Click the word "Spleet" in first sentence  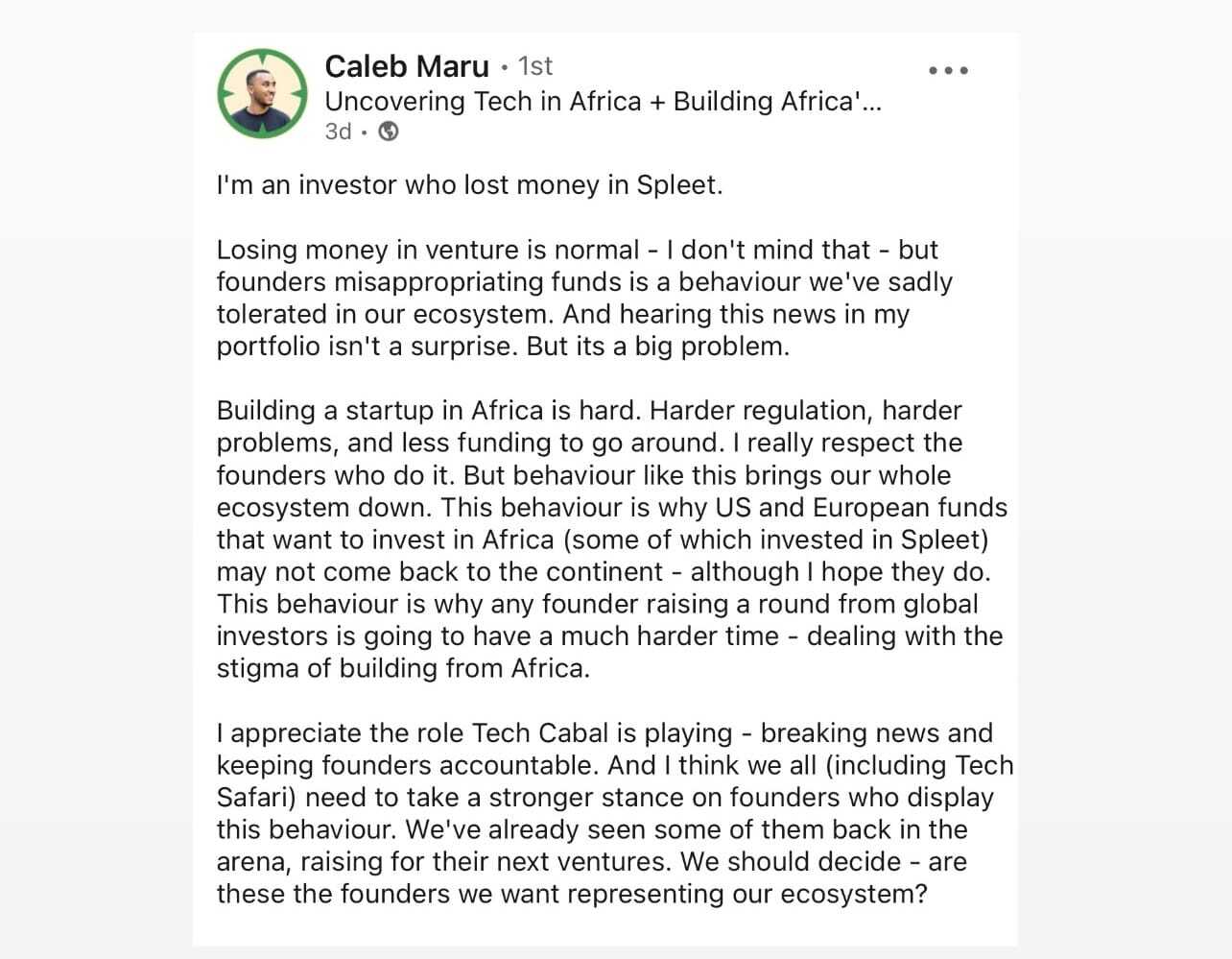click(x=677, y=184)
